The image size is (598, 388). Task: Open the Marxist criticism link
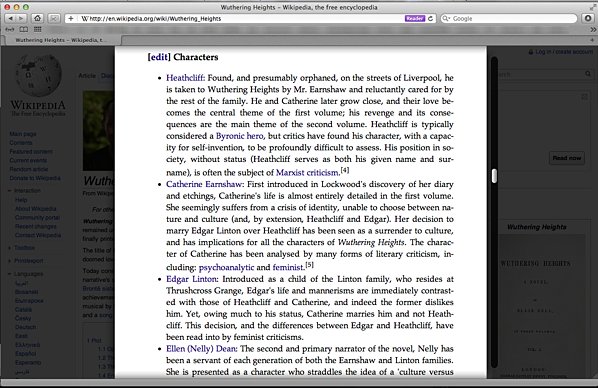pyautogui.click(x=307, y=172)
